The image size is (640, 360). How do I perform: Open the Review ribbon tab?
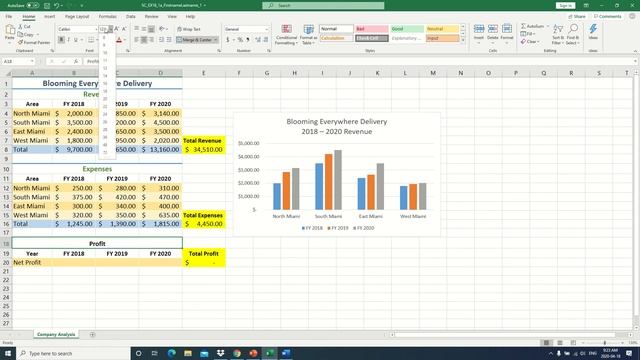(151, 16)
